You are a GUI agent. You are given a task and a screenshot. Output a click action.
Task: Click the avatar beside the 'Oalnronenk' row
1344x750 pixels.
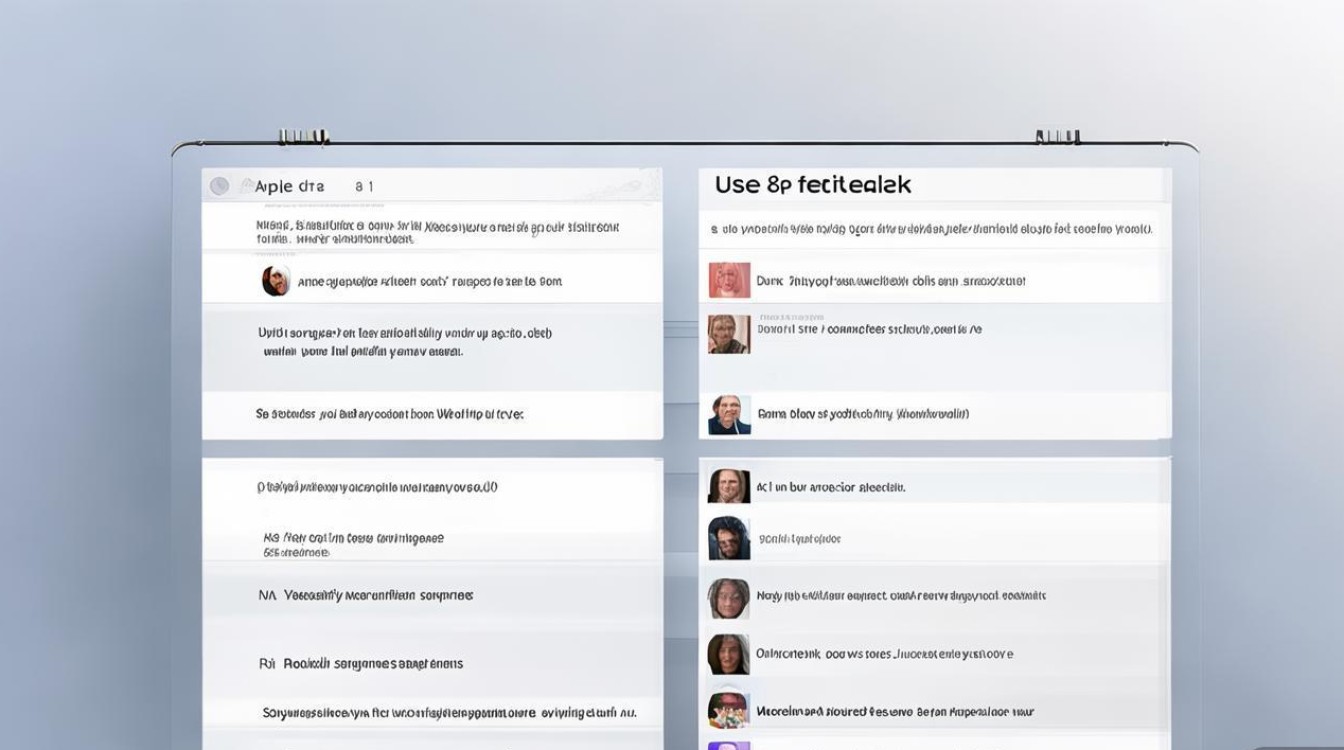click(729, 654)
